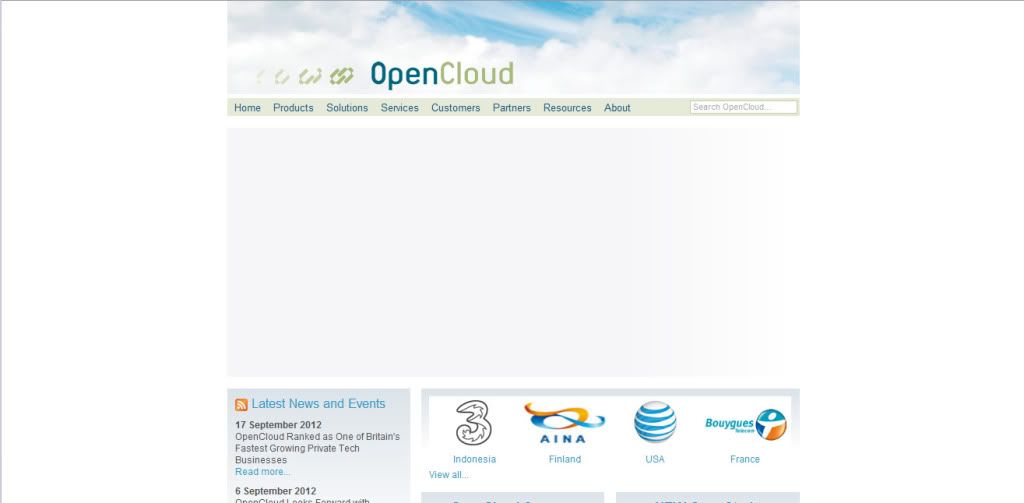1024x503 pixels.
Task: Open the Services menu
Action: click(400, 108)
